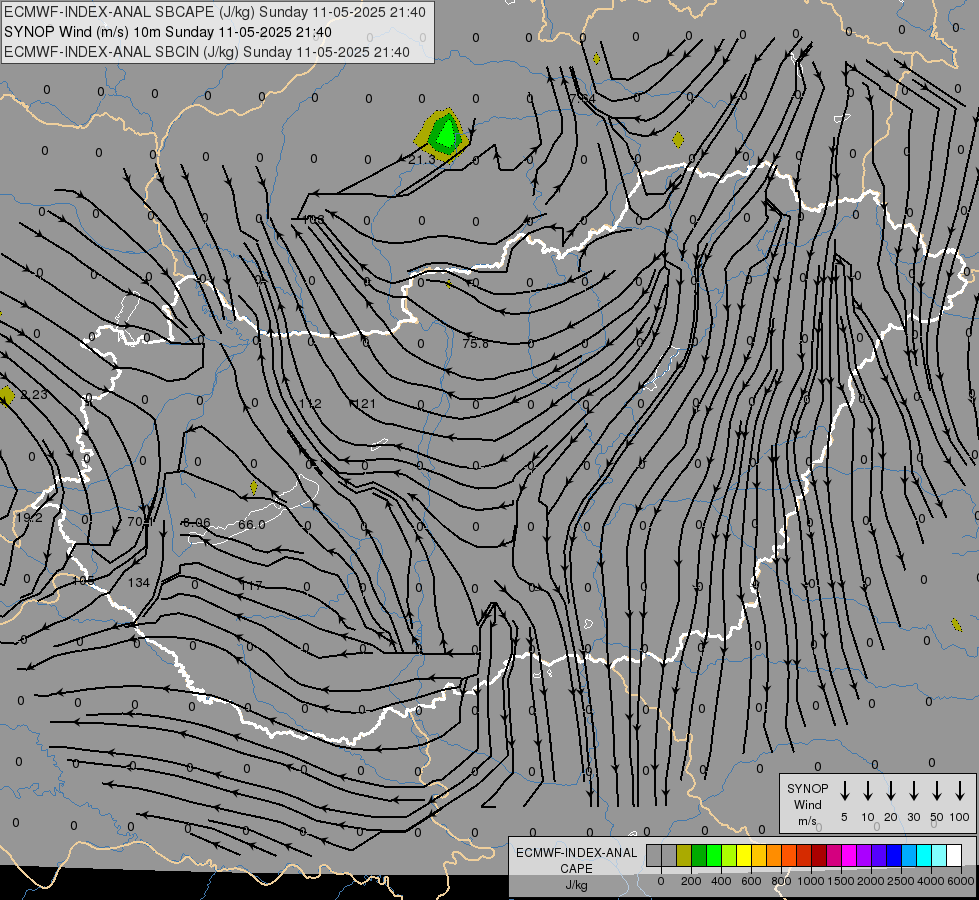Click the 800 tick label on CAPE scale
This screenshot has width=979, height=900.
coord(781,881)
